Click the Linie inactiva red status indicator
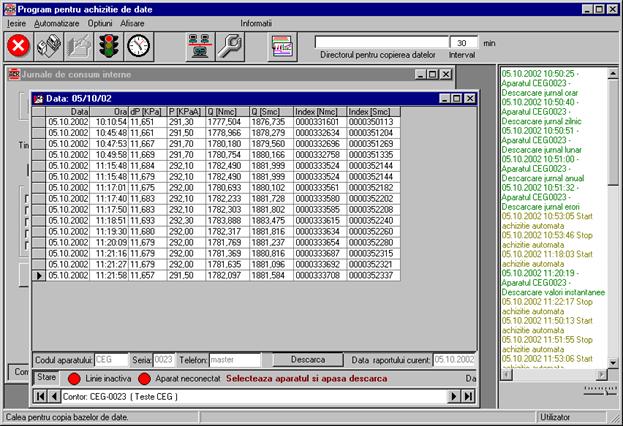Screen dimensions: 623x426 point(74,379)
